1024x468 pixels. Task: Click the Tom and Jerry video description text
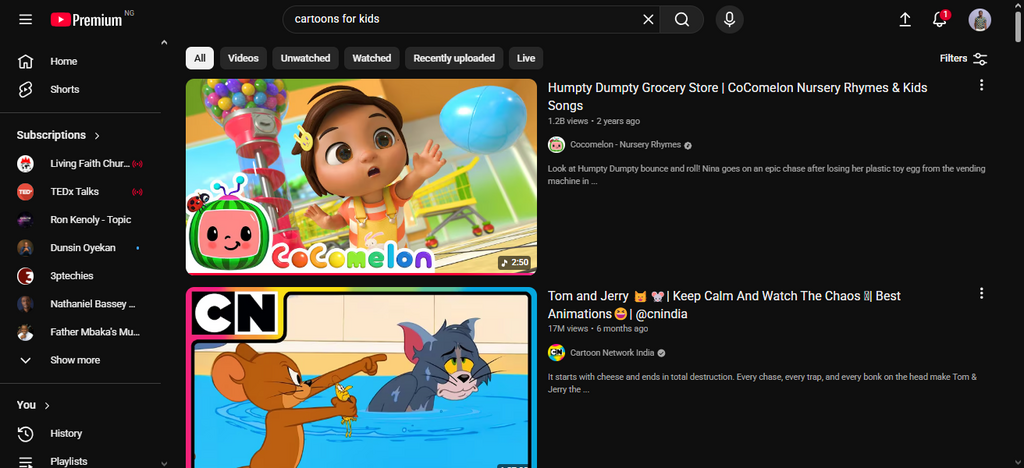pos(763,383)
